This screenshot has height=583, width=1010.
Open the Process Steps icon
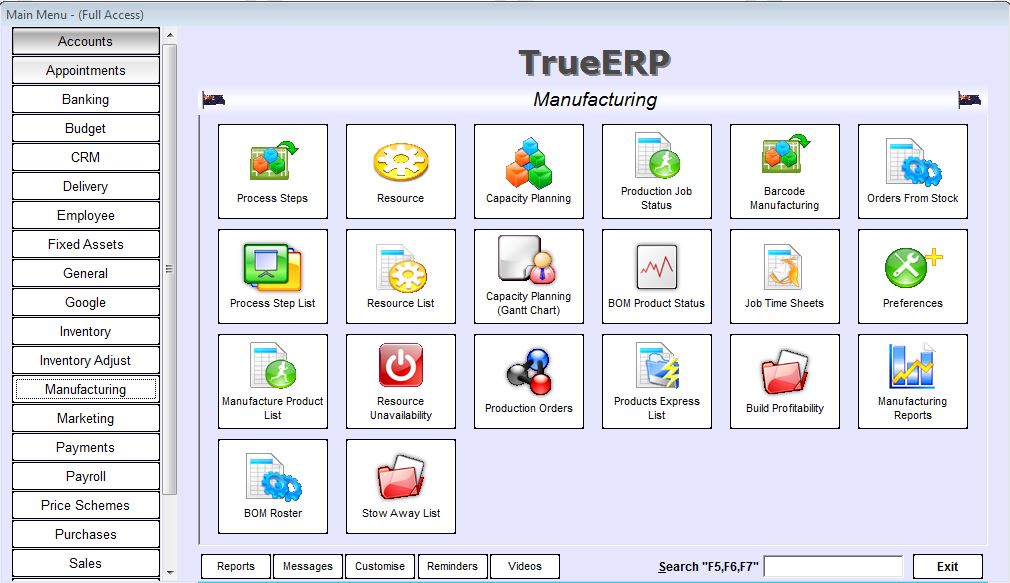272,171
